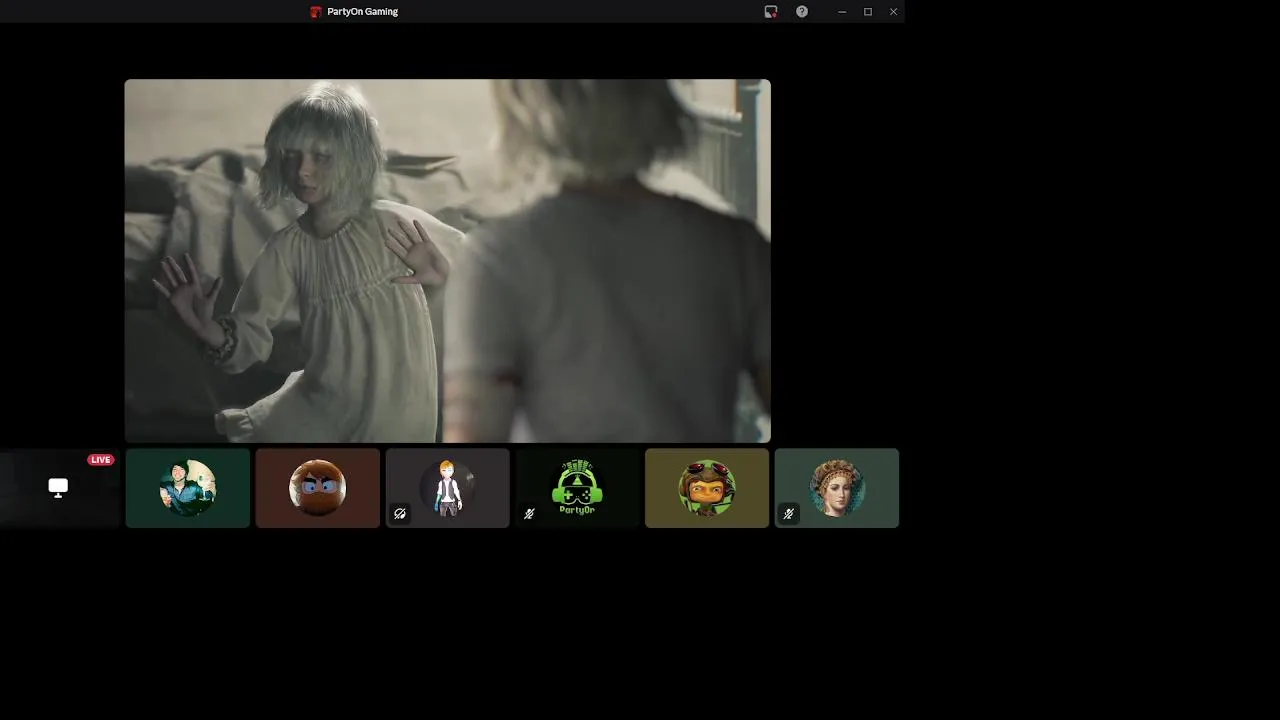1280x720 pixels.
Task: Select the angry brown ball avatar tile
Action: pyautogui.click(x=318, y=488)
